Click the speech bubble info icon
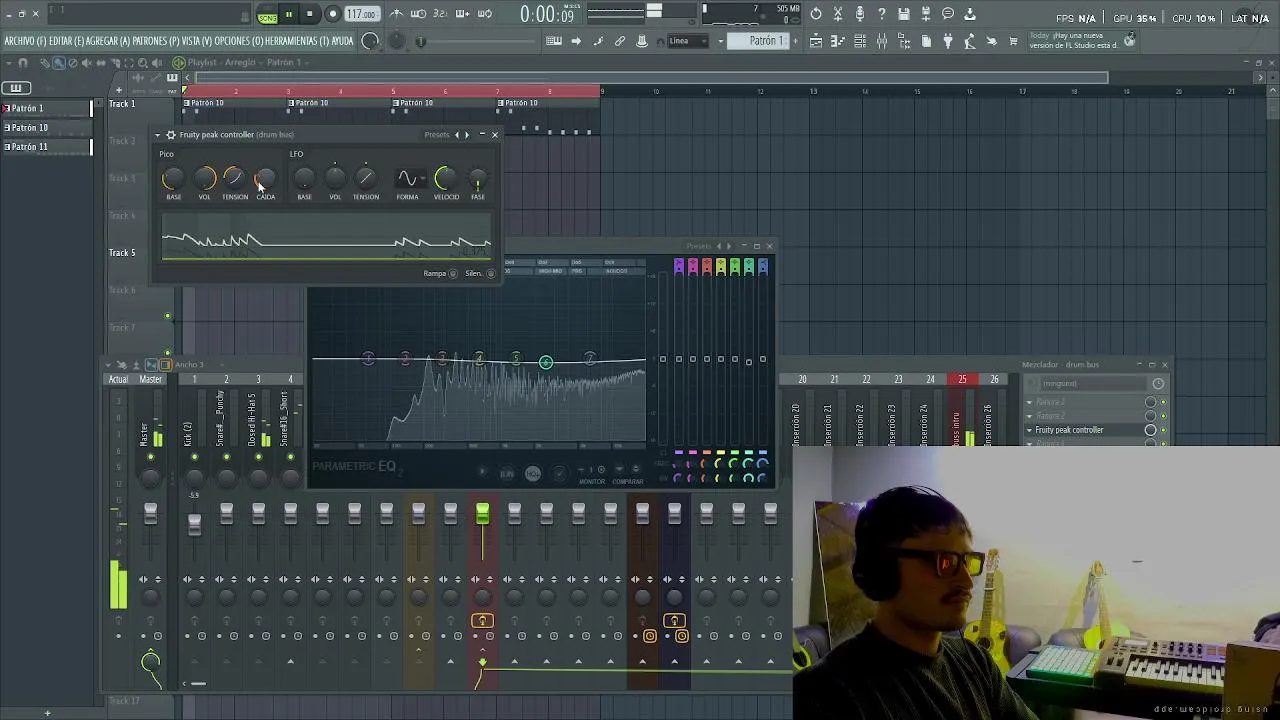 point(948,14)
